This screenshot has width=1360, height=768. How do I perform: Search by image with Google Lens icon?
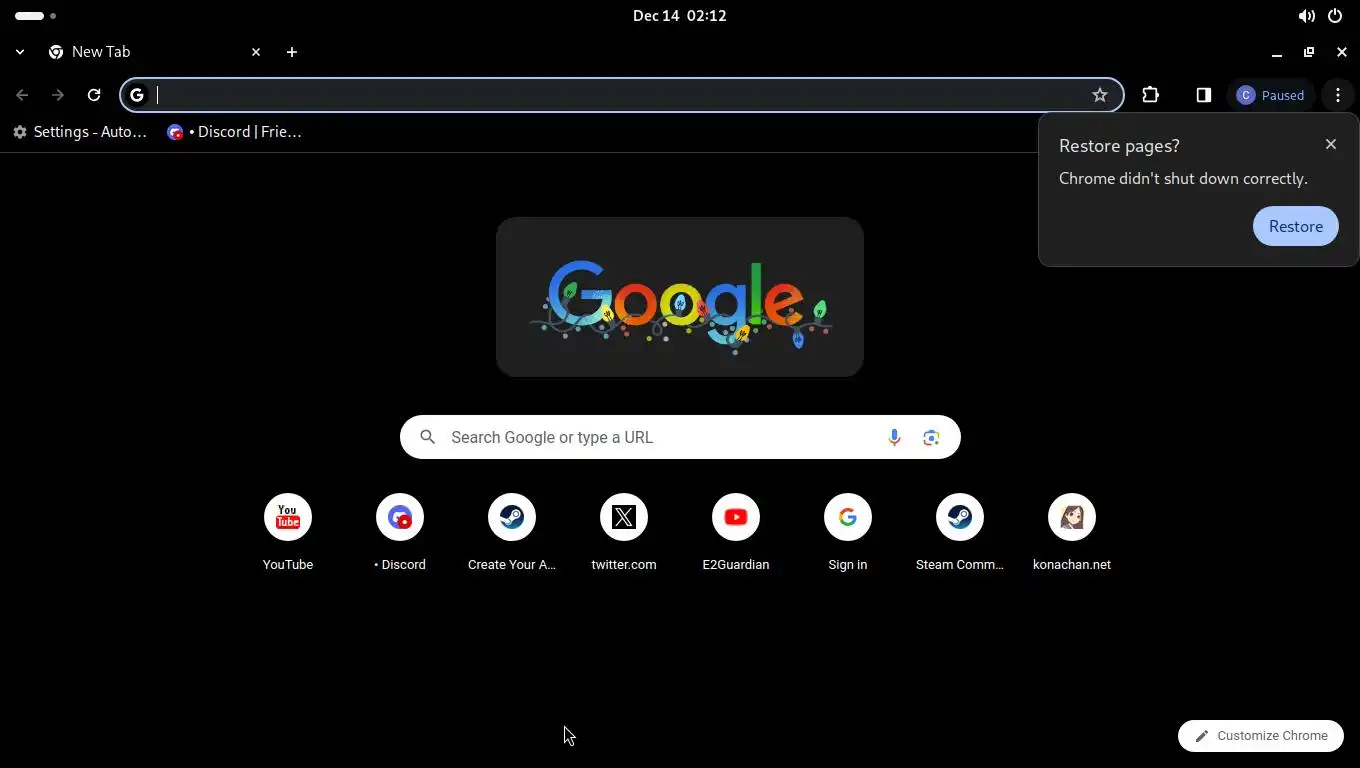[x=931, y=437]
